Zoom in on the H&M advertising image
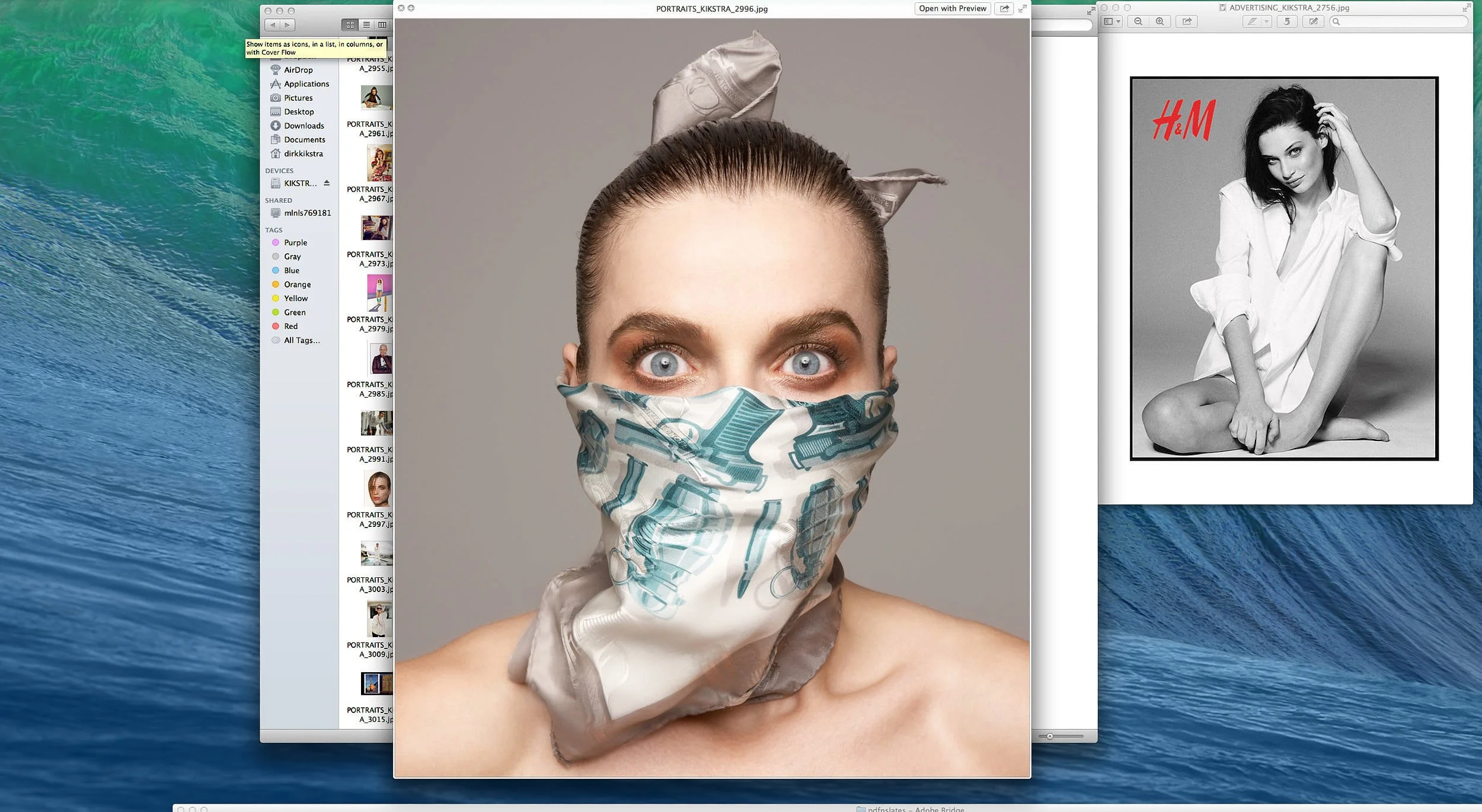Image resolution: width=1482 pixels, height=812 pixels. pos(1160,21)
